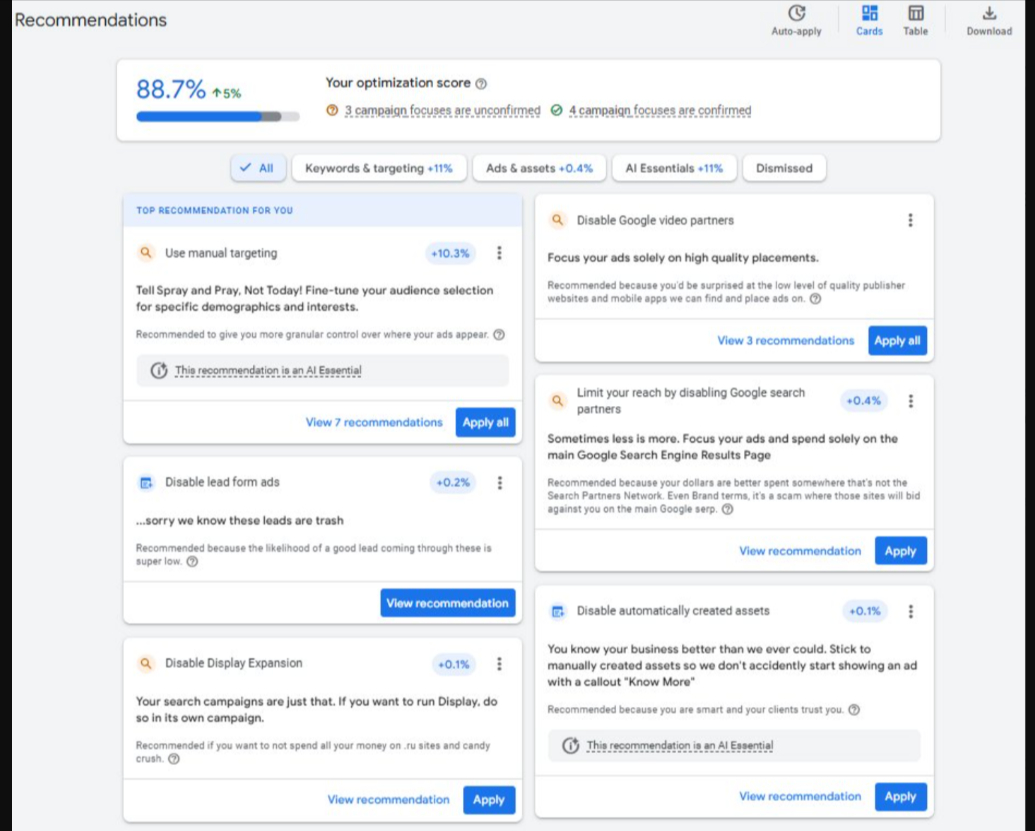View recommendation for disabling search partners
The image size is (1035, 831).
tap(800, 550)
